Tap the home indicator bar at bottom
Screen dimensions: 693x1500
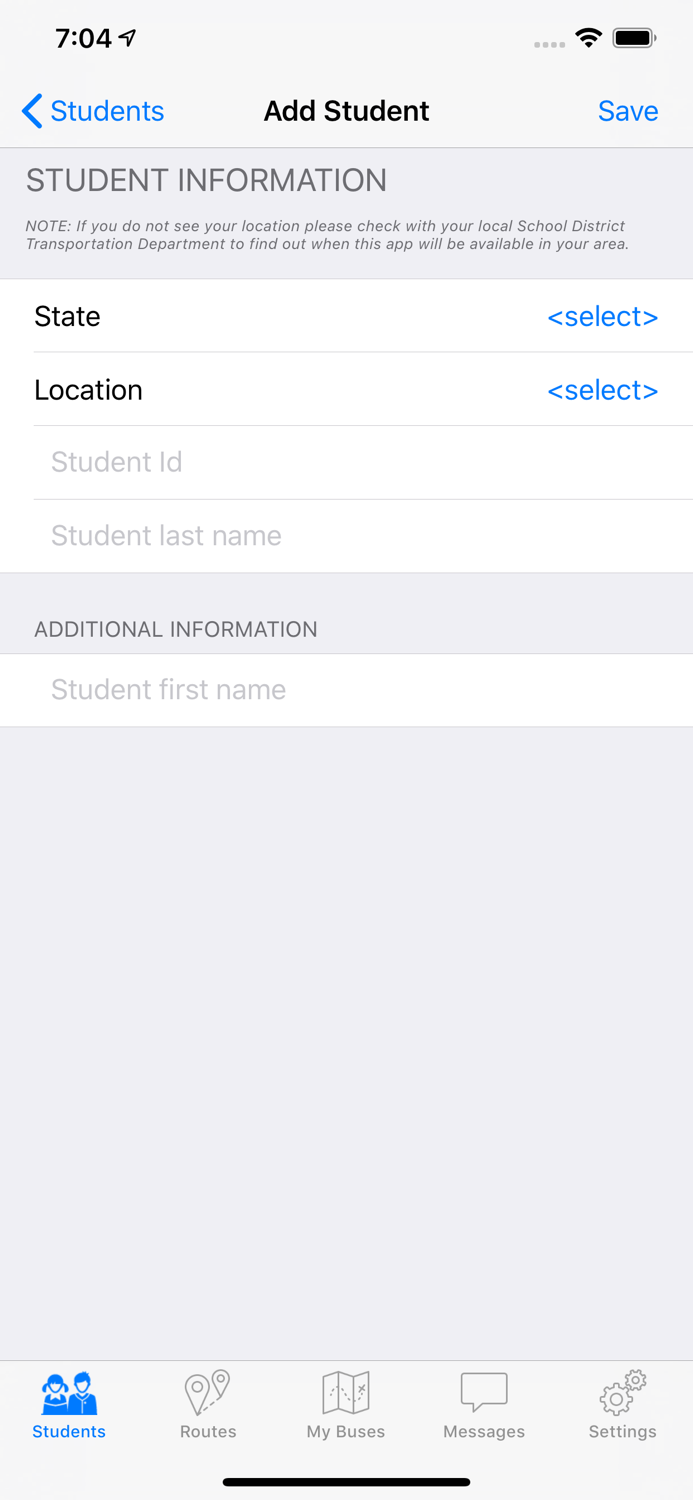(x=346, y=1482)
